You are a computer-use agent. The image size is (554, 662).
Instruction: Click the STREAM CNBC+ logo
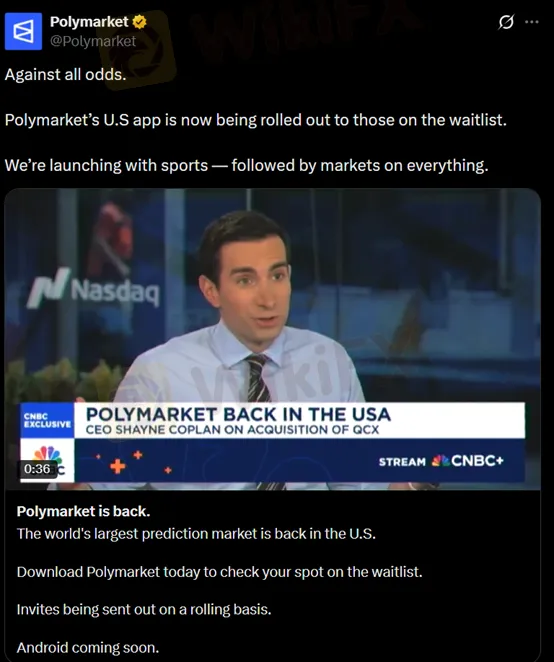click(x=441, y=461)
